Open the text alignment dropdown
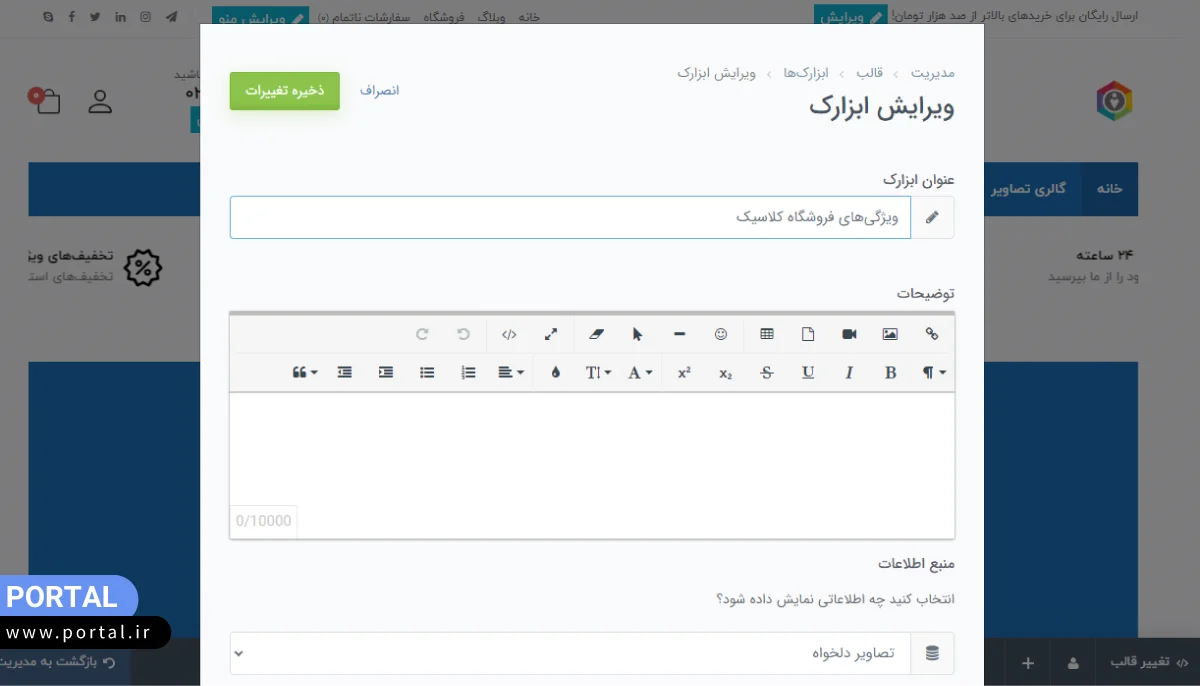Image resolution: width=1200 pixels, height=686 pixels. tap(510, 371)
